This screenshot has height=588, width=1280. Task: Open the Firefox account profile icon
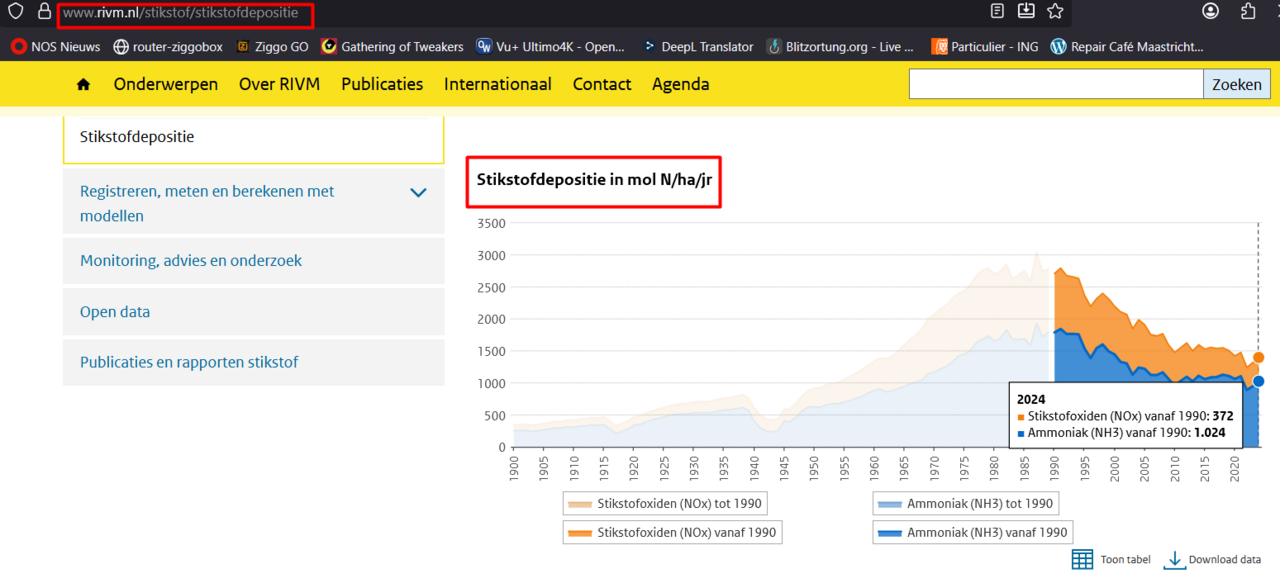click(x=1211, y=12)
